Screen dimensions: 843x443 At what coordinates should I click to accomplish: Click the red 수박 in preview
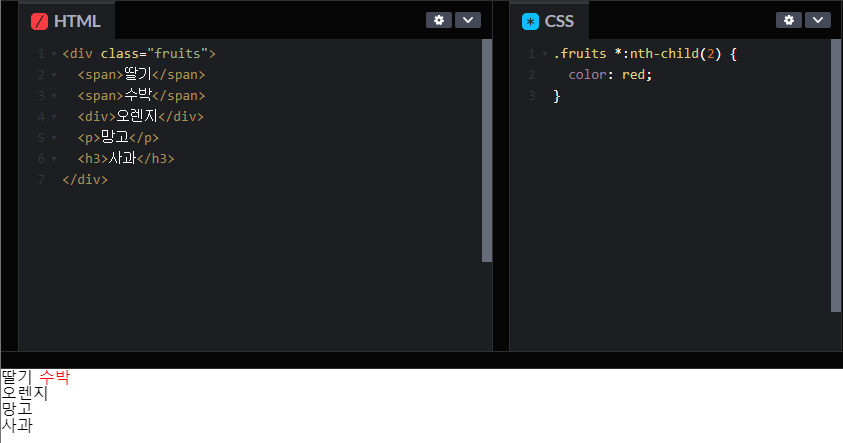54,377
